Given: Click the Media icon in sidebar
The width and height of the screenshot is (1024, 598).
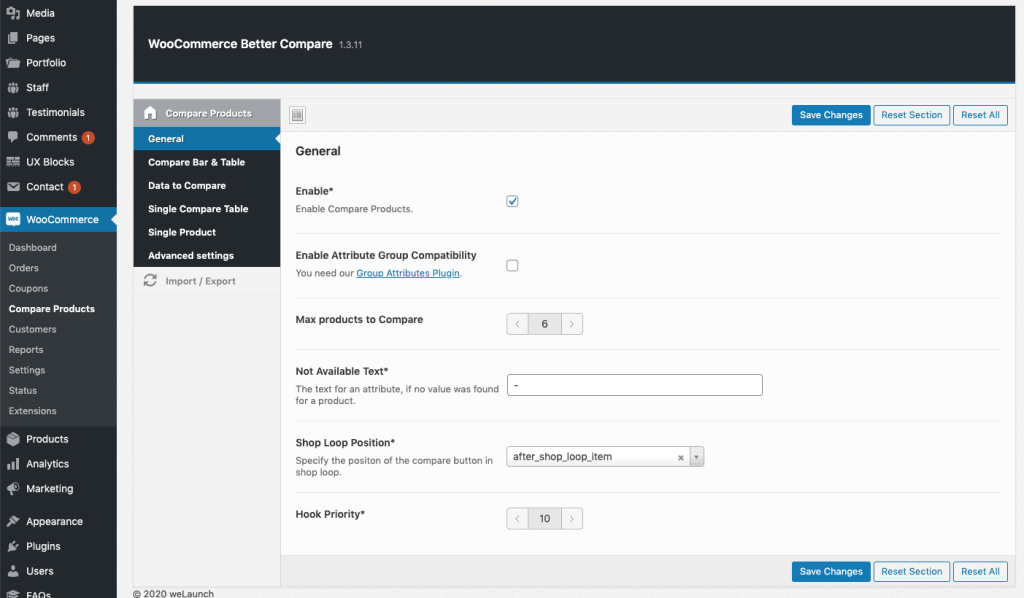Looking at the screenshot, I should [x=13, y=13].
